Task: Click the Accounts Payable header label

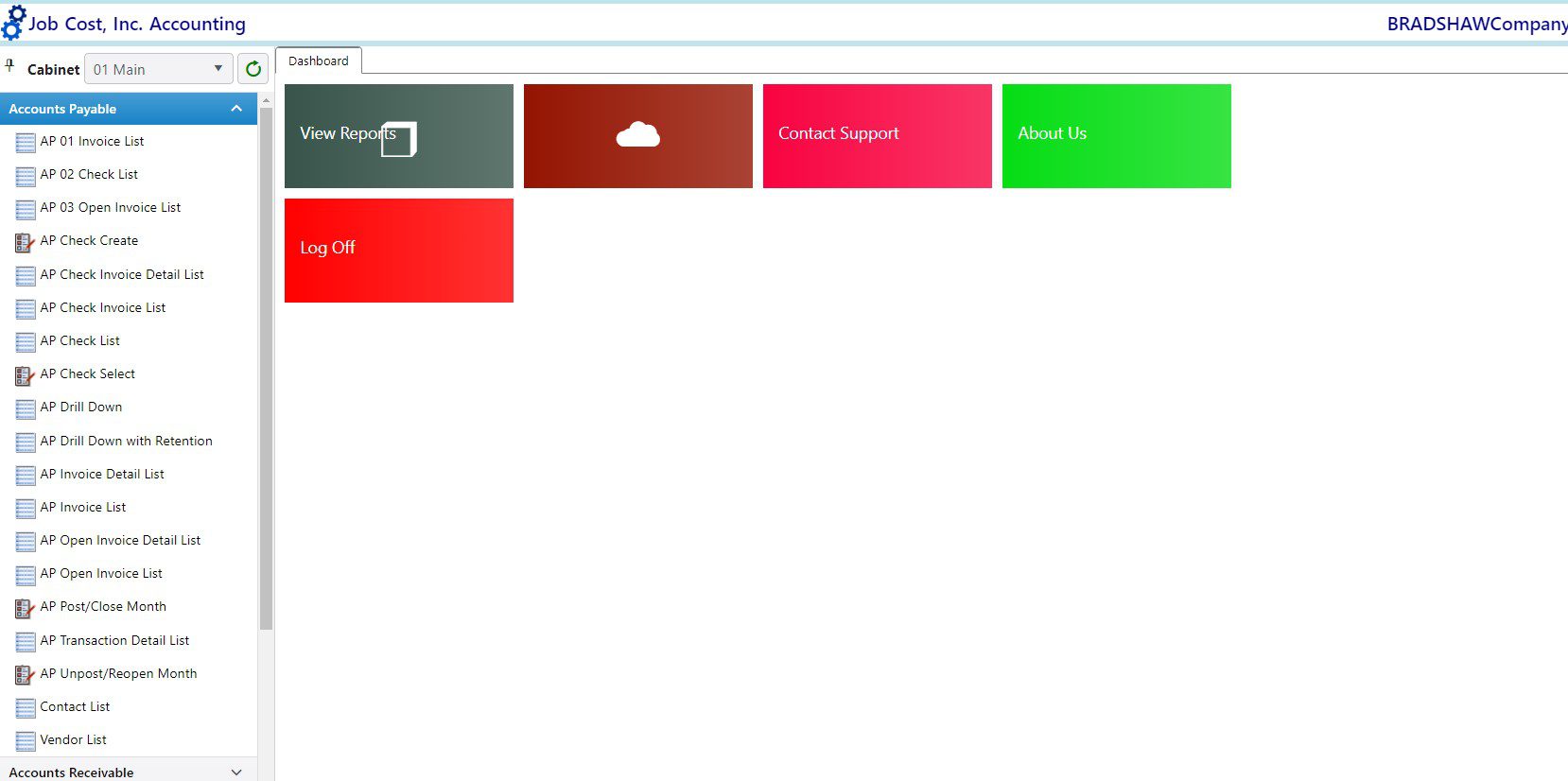Action: (62, 109)
